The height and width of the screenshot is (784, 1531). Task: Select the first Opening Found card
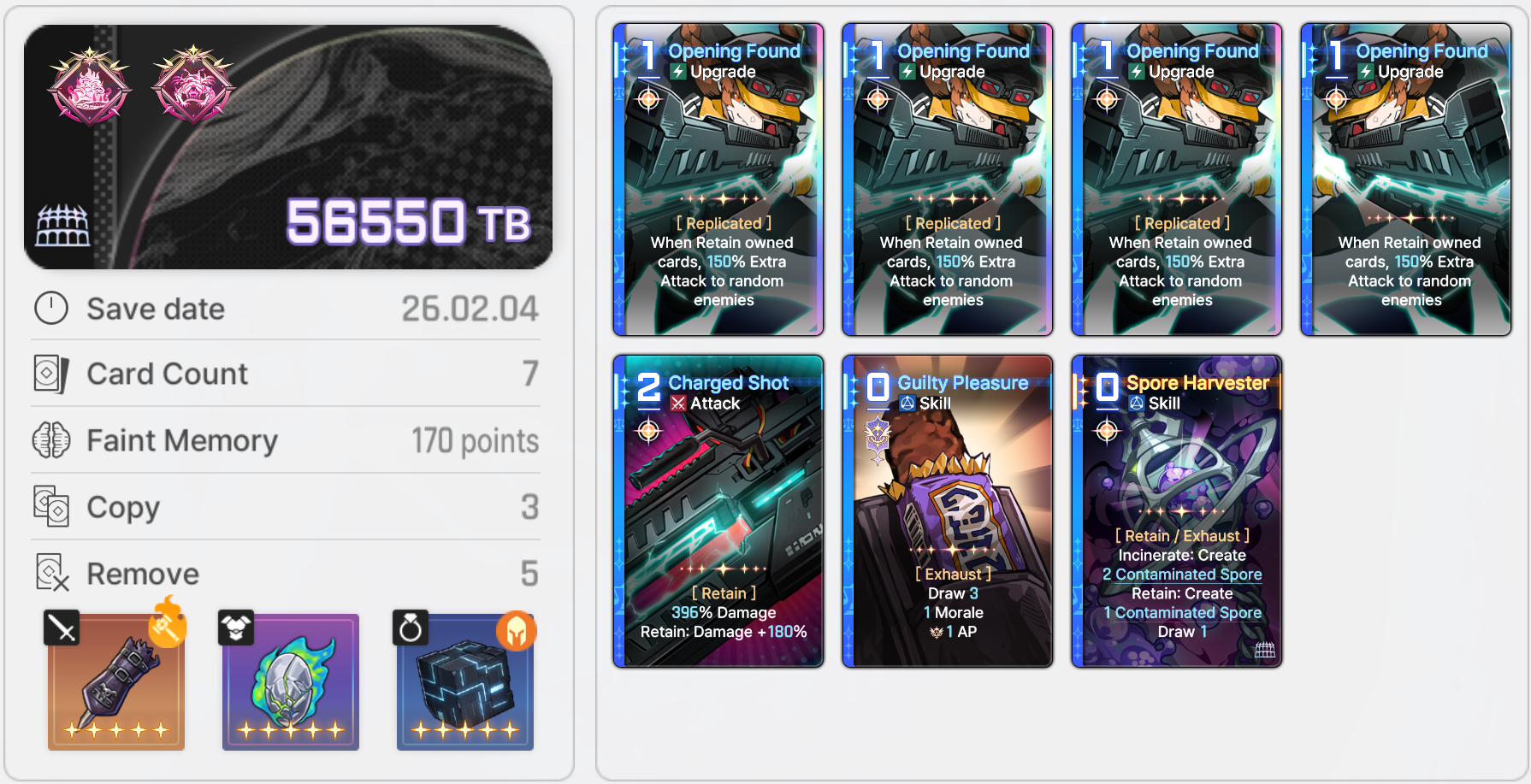coord(718,180)
